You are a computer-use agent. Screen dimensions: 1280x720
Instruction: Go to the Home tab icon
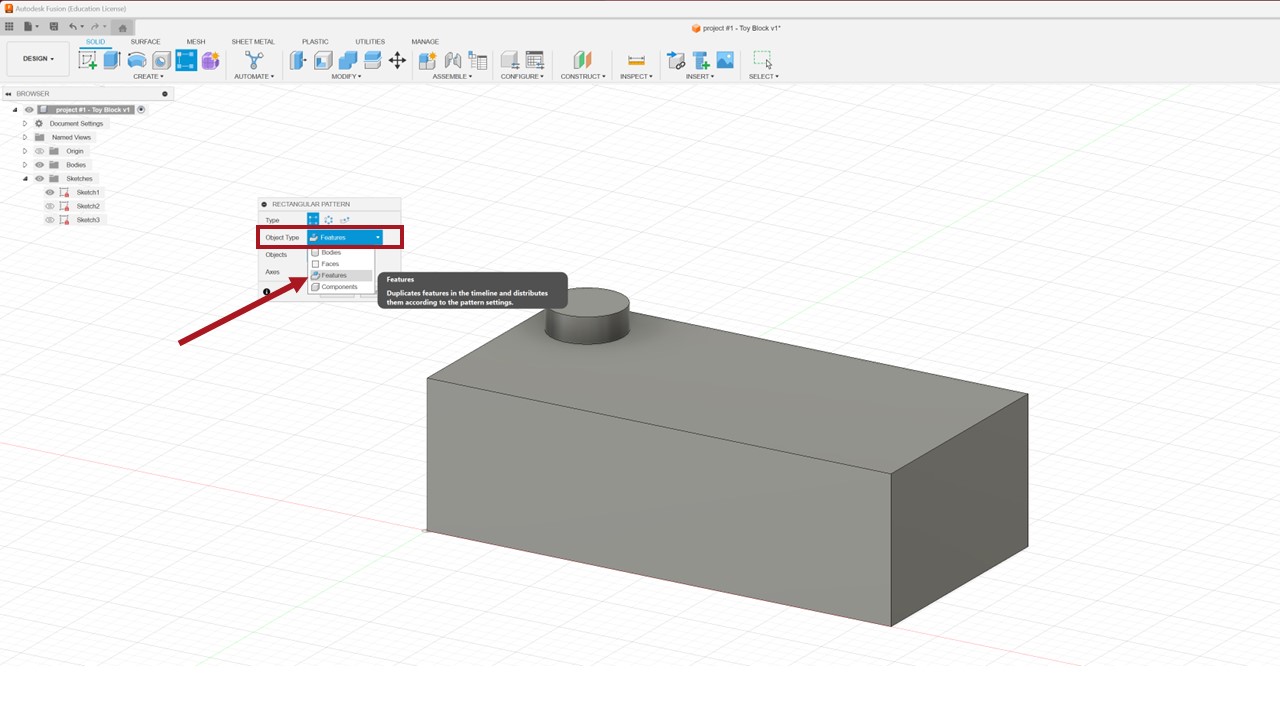(122, 28)
